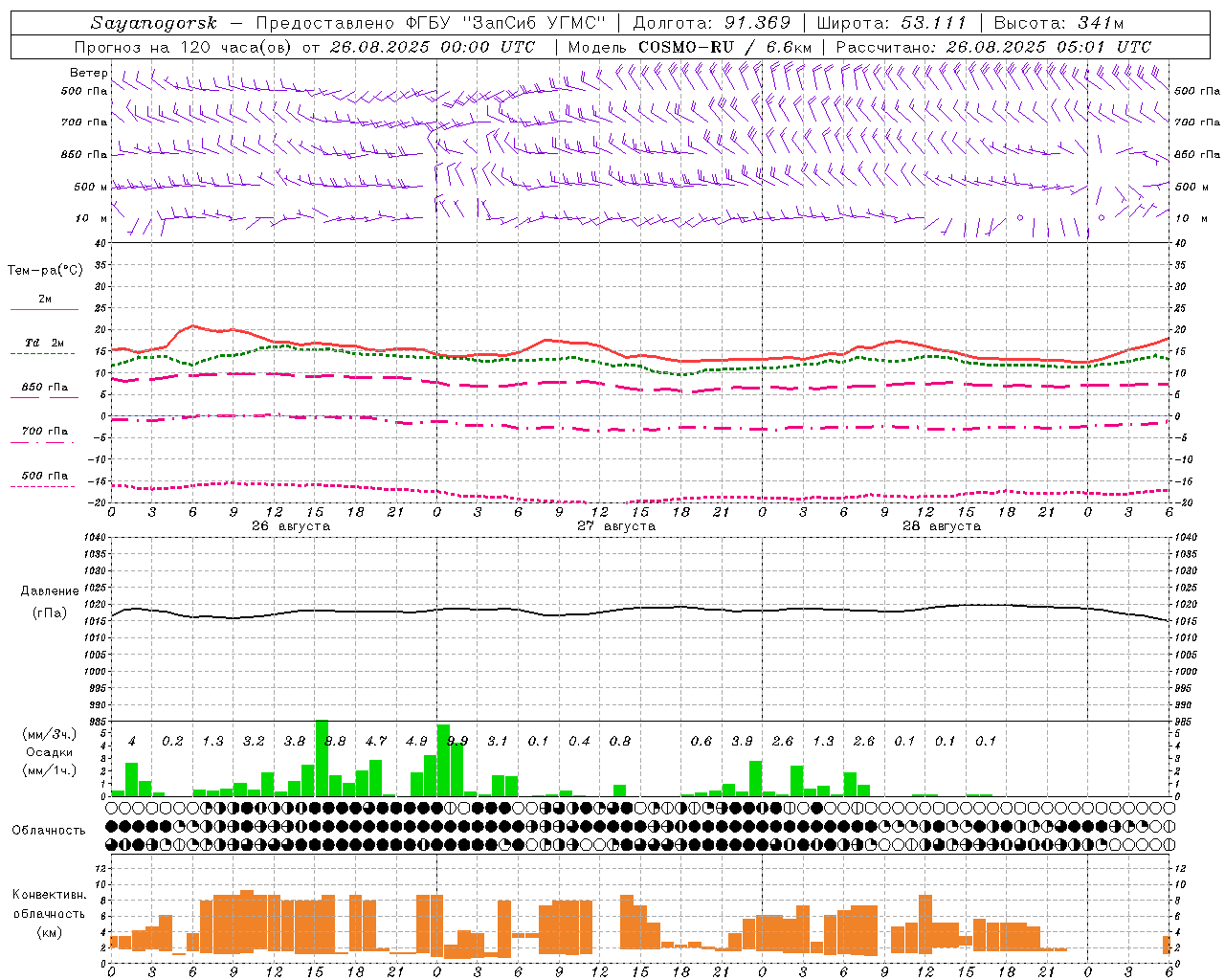Click the precipitation total 4.9
The width and height of the screenshot is (1225, 980).
tap(416, 741)
